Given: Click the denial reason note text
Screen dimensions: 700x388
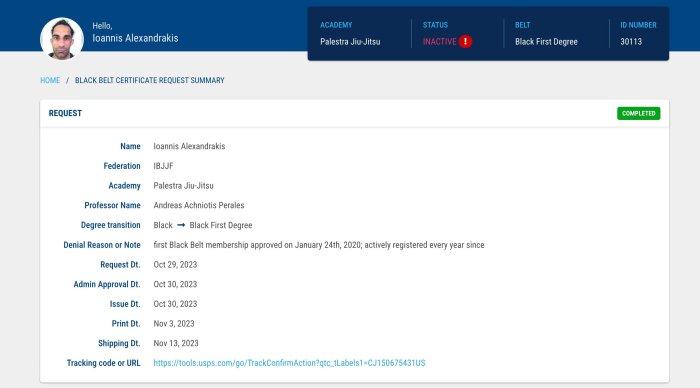Looking at the screenshot, I should (319, 245).
